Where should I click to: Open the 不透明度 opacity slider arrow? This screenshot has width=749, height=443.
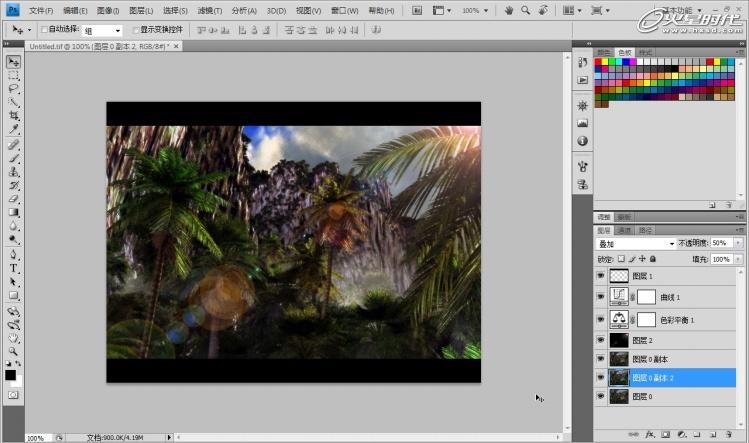coord(738,243)
